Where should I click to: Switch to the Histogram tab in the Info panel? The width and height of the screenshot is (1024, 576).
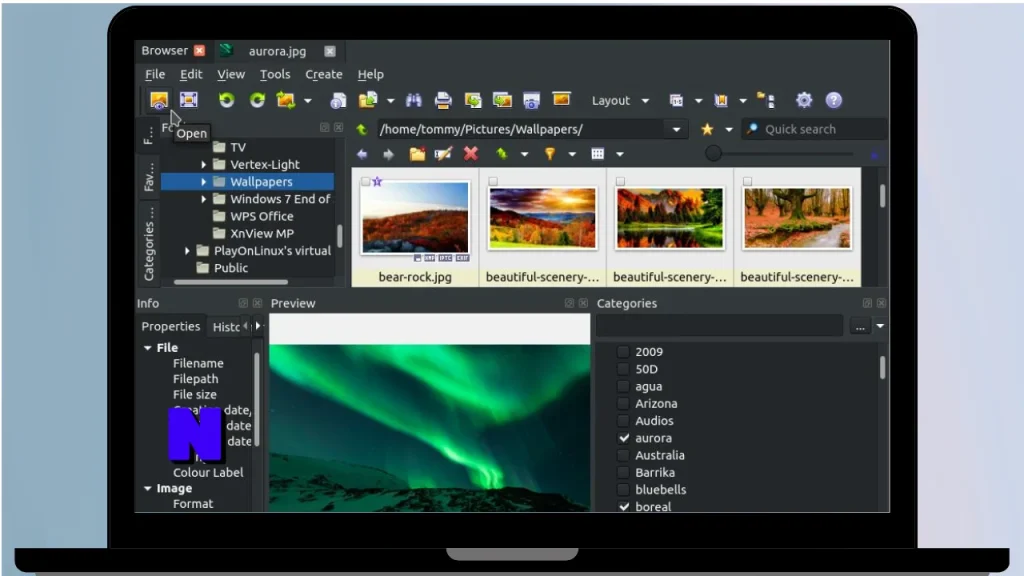pyautogui.click(x=226, y=327)
